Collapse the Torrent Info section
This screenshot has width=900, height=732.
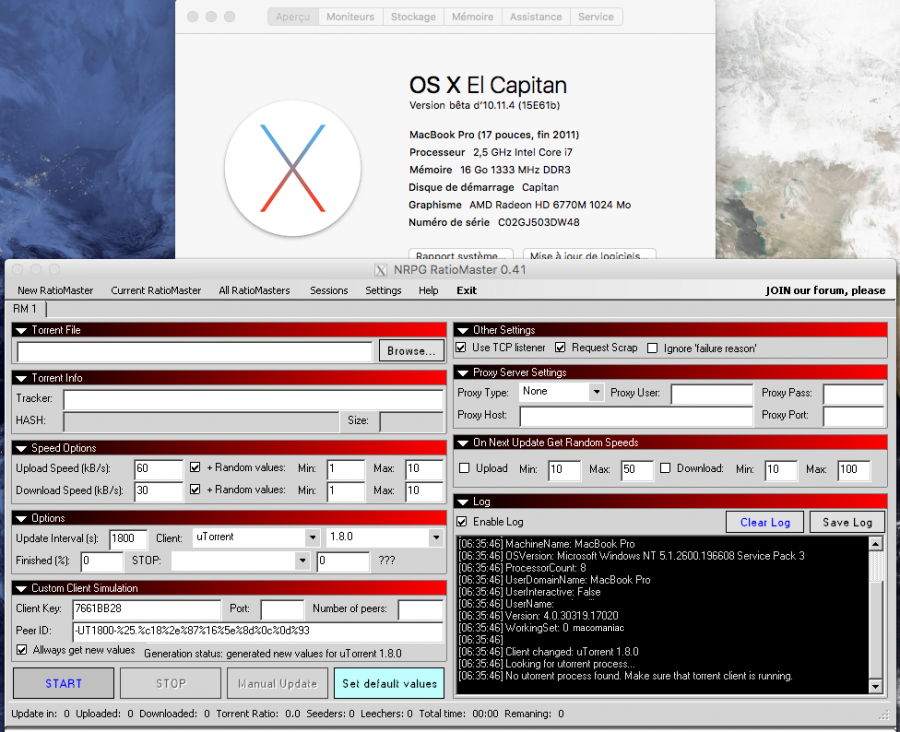[21, 378]
